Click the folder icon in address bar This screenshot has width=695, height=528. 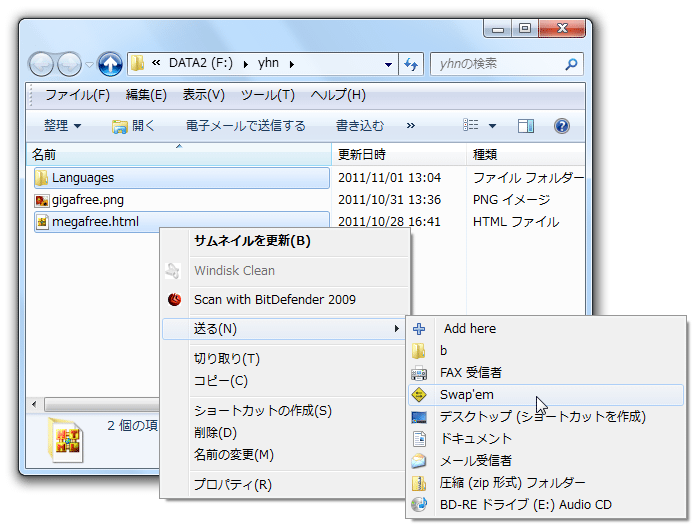coord(137,63)
